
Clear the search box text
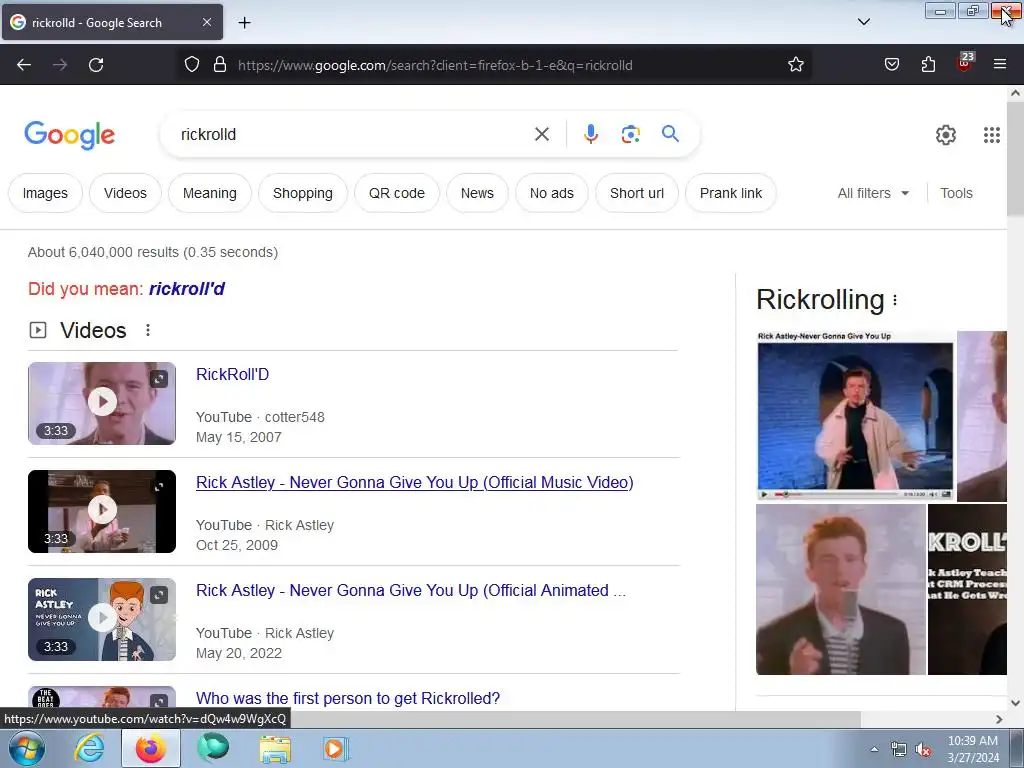[x=541, y=135]
